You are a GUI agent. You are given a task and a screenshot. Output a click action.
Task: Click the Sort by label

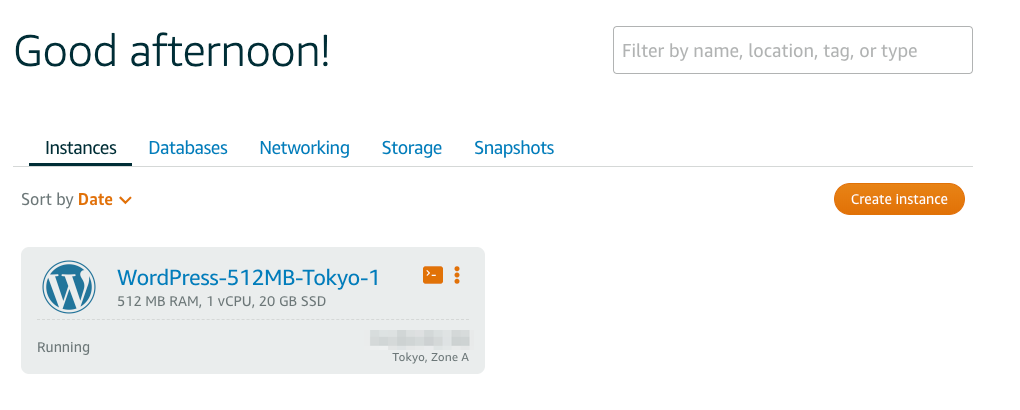47,200
